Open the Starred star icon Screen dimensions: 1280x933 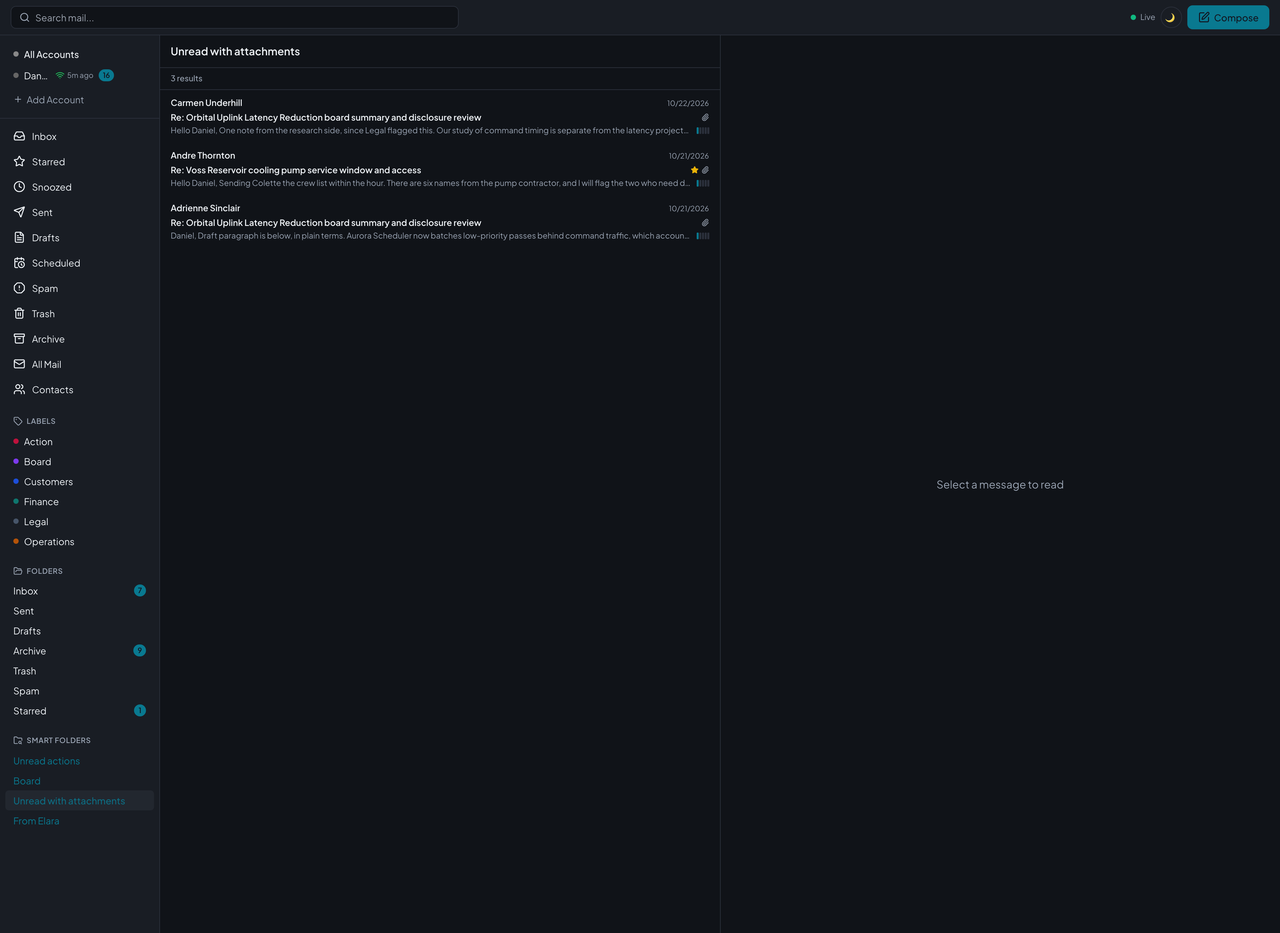[19, 161]
